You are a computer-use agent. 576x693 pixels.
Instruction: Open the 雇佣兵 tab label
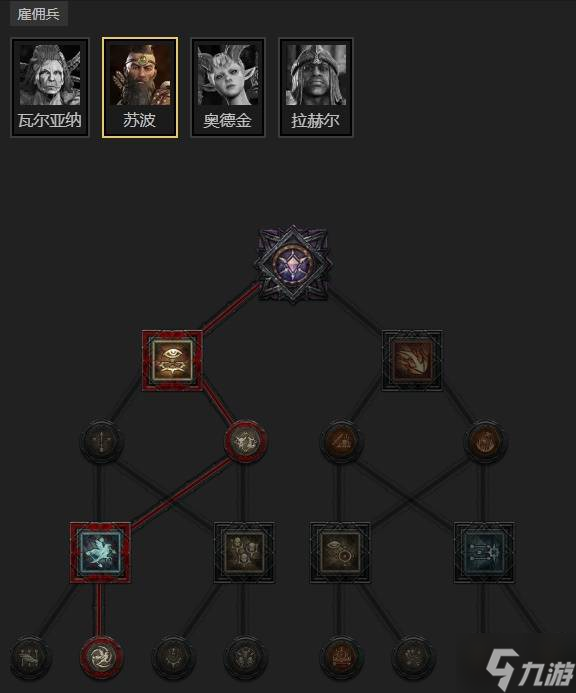[38, 14]
